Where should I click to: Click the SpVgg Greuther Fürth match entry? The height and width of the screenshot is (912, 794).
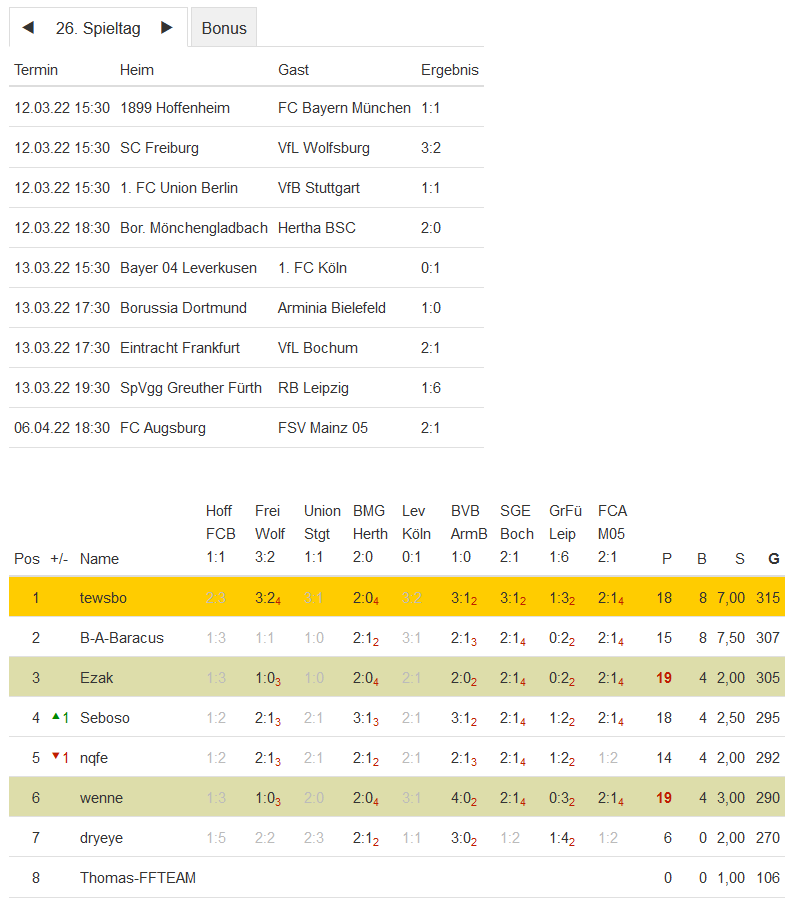click(x=191, y=388)
